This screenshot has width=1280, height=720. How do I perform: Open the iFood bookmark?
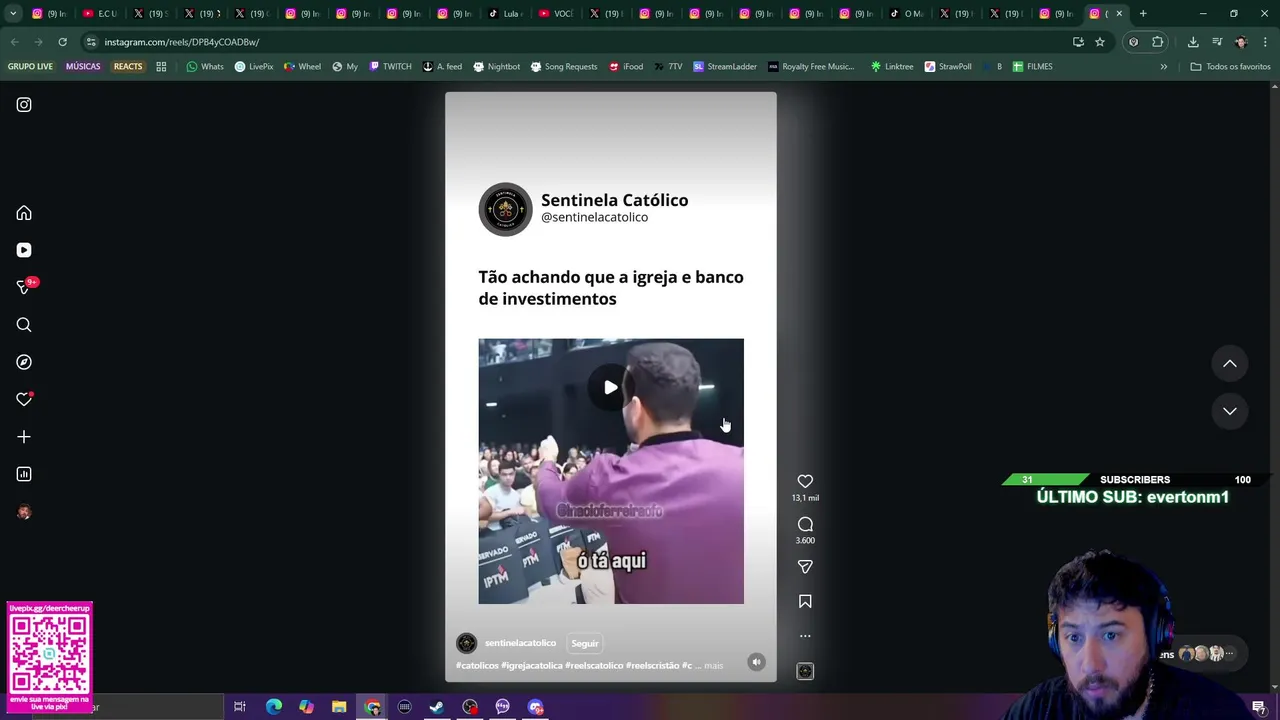point(626,67)
